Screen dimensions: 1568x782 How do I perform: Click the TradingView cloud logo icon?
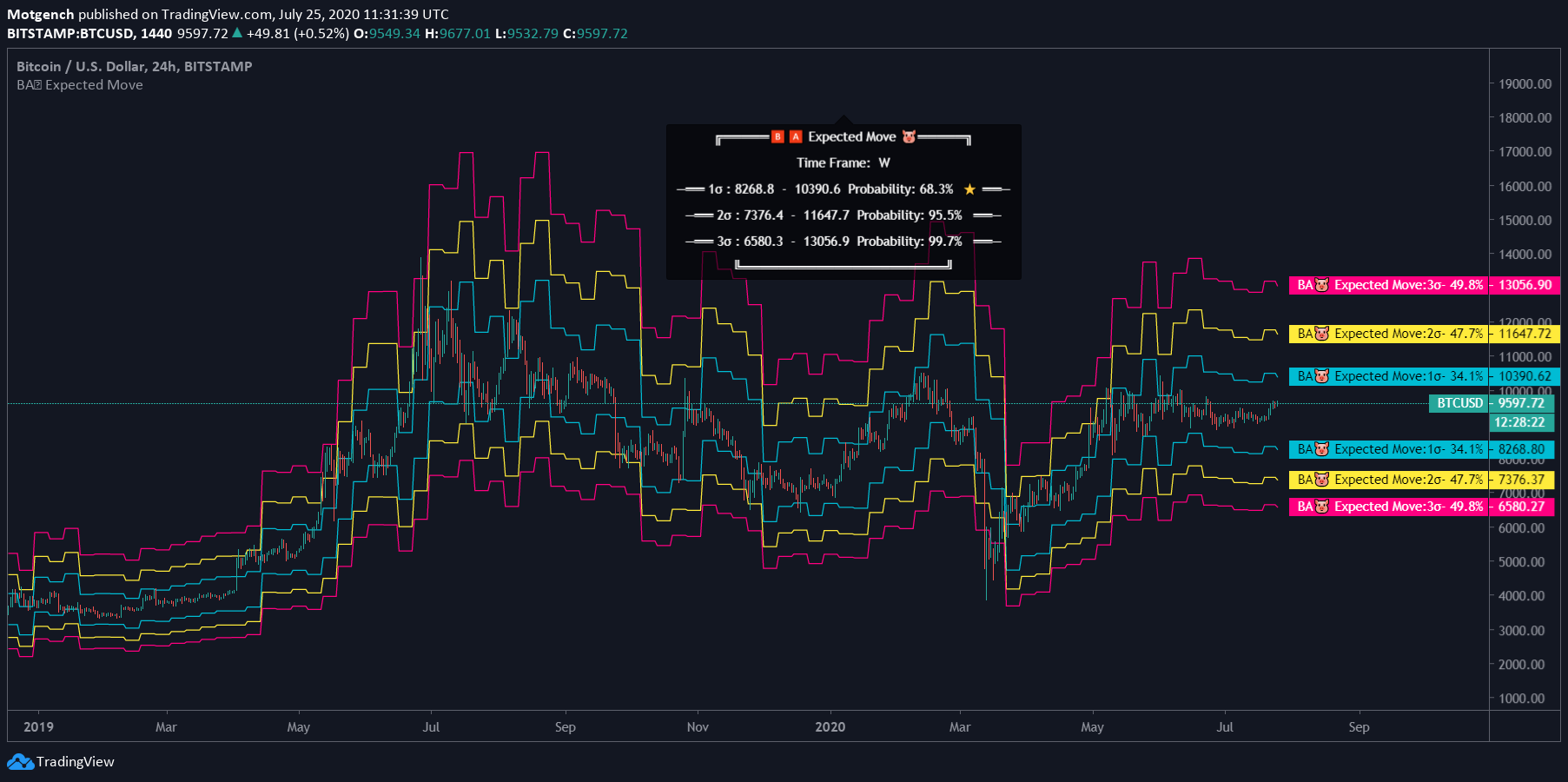click(x=20, y=762)
